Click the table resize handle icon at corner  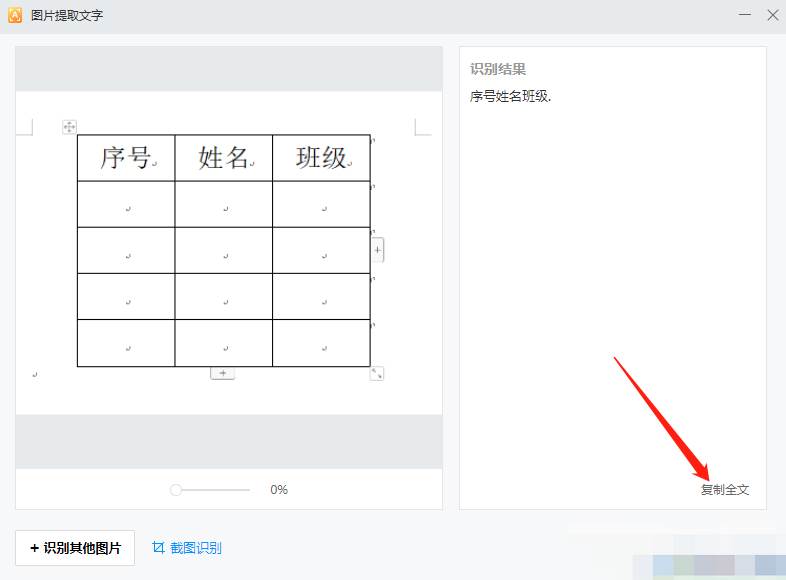377,373
